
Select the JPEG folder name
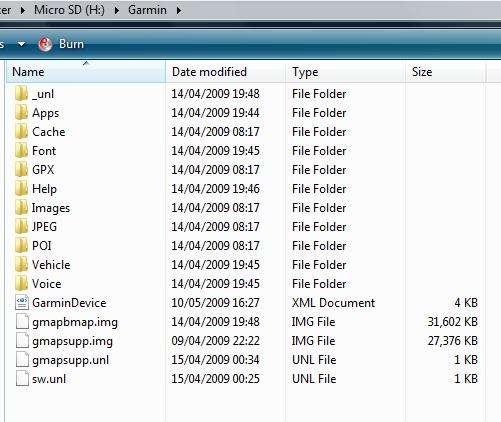tap(44, 227)
